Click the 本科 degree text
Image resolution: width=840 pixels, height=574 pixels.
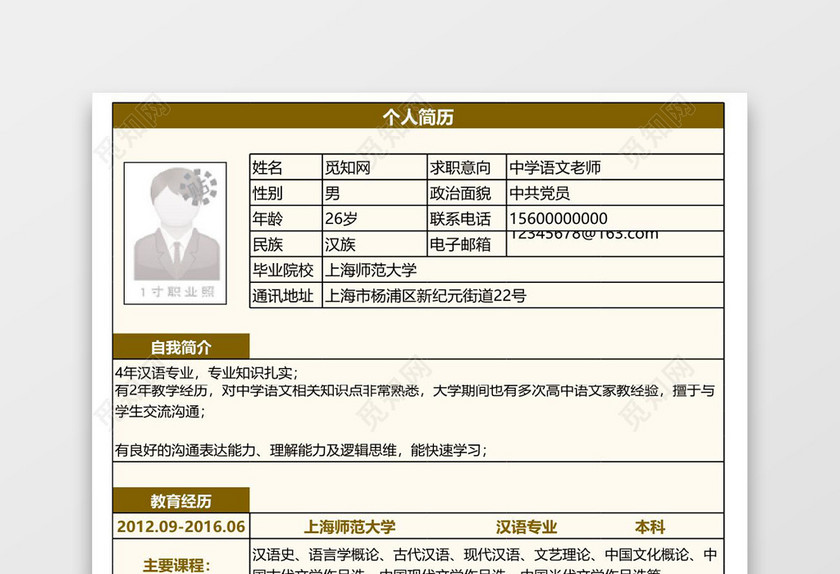click(650, 527)
